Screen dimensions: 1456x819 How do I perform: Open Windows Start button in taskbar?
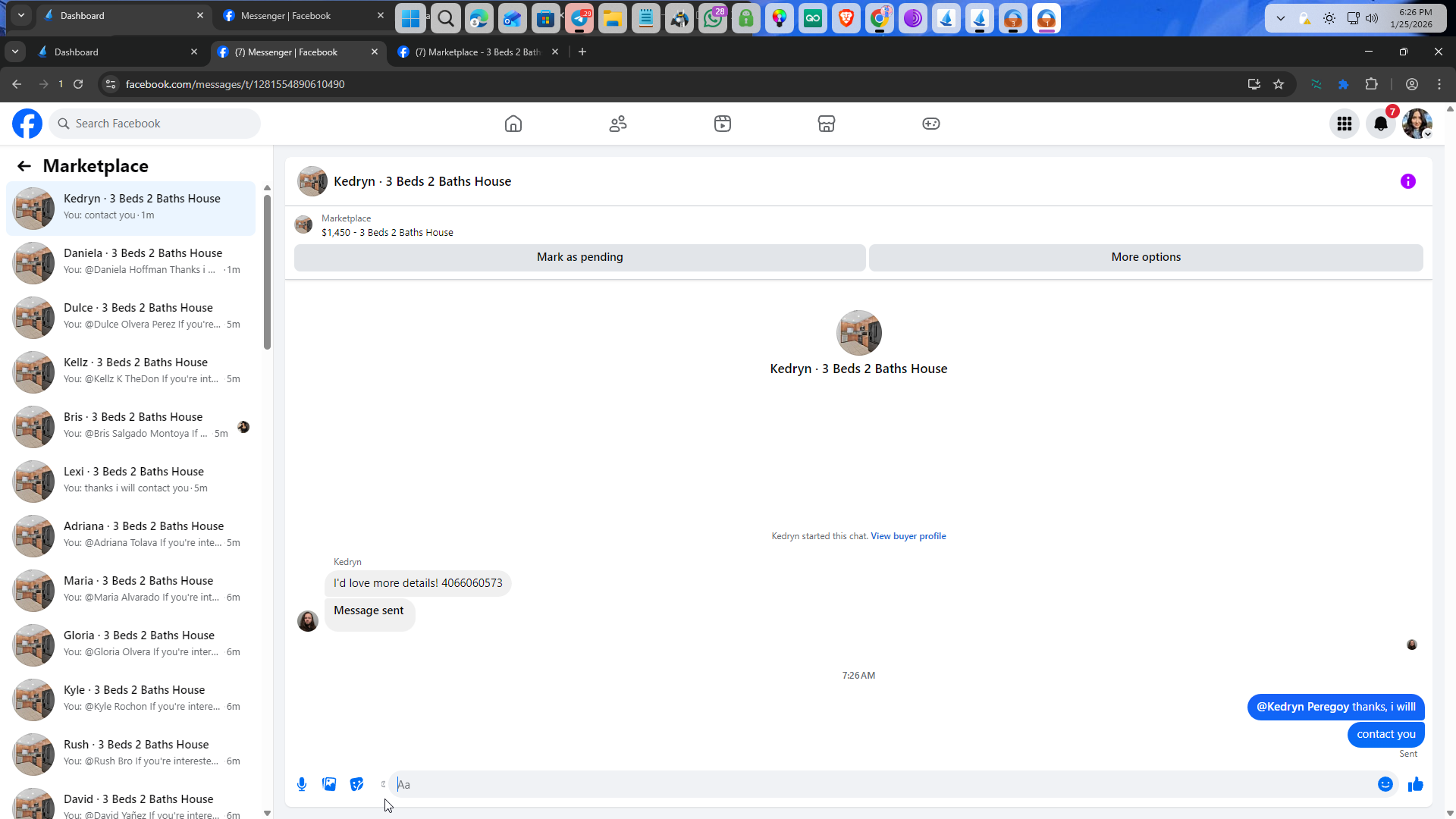tap(411, 19)
